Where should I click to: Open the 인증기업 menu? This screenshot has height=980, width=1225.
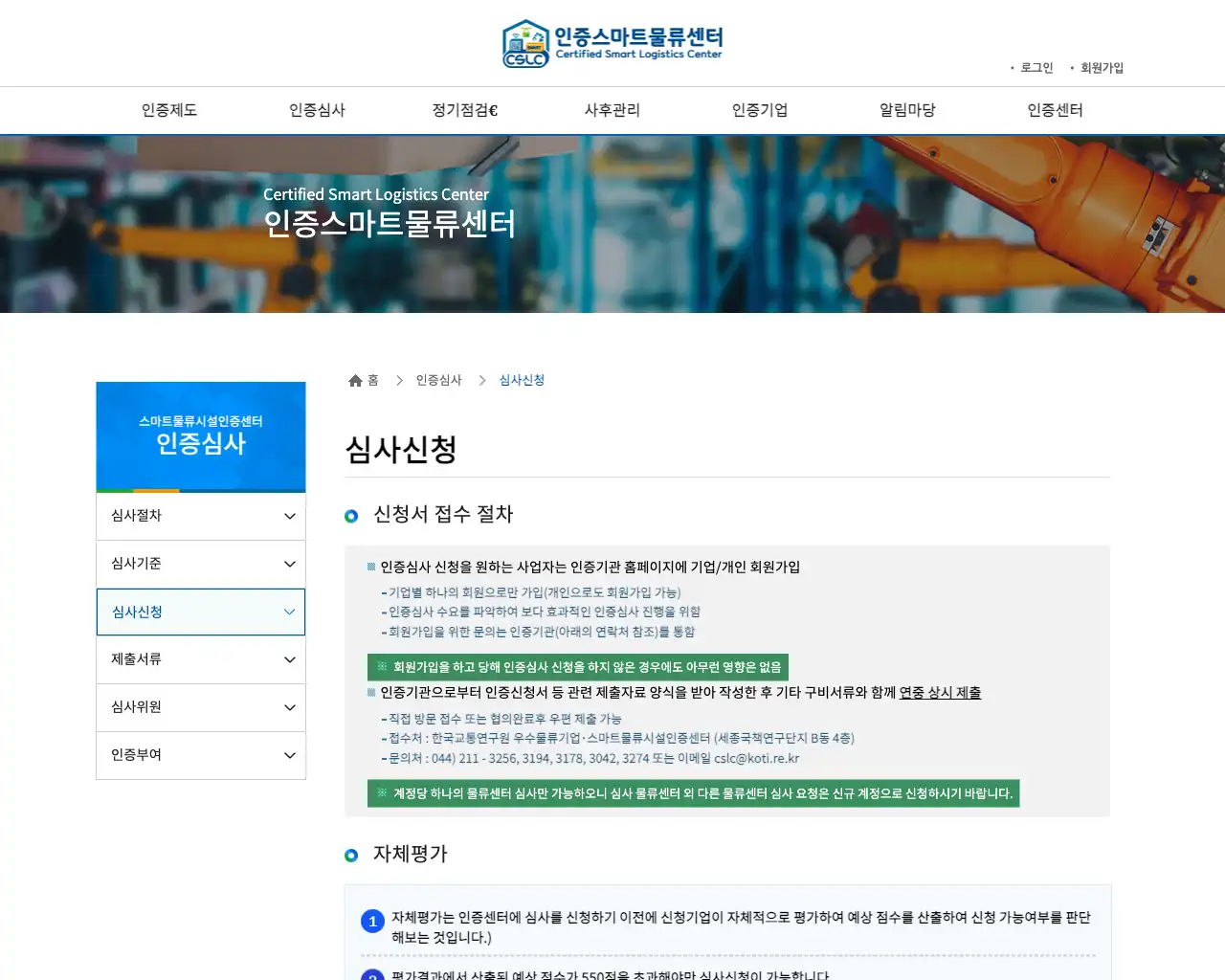click(760, 110)
